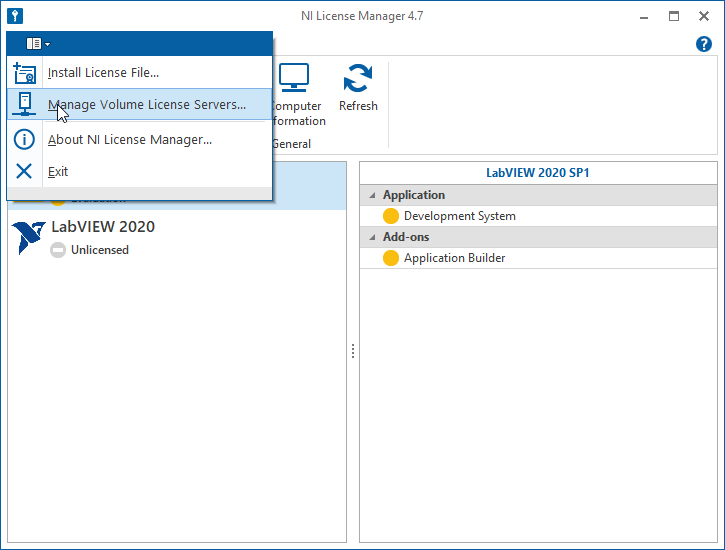Click the About NI License Manager info icon
Screen dimensions: 725x550
coord(24,140)
